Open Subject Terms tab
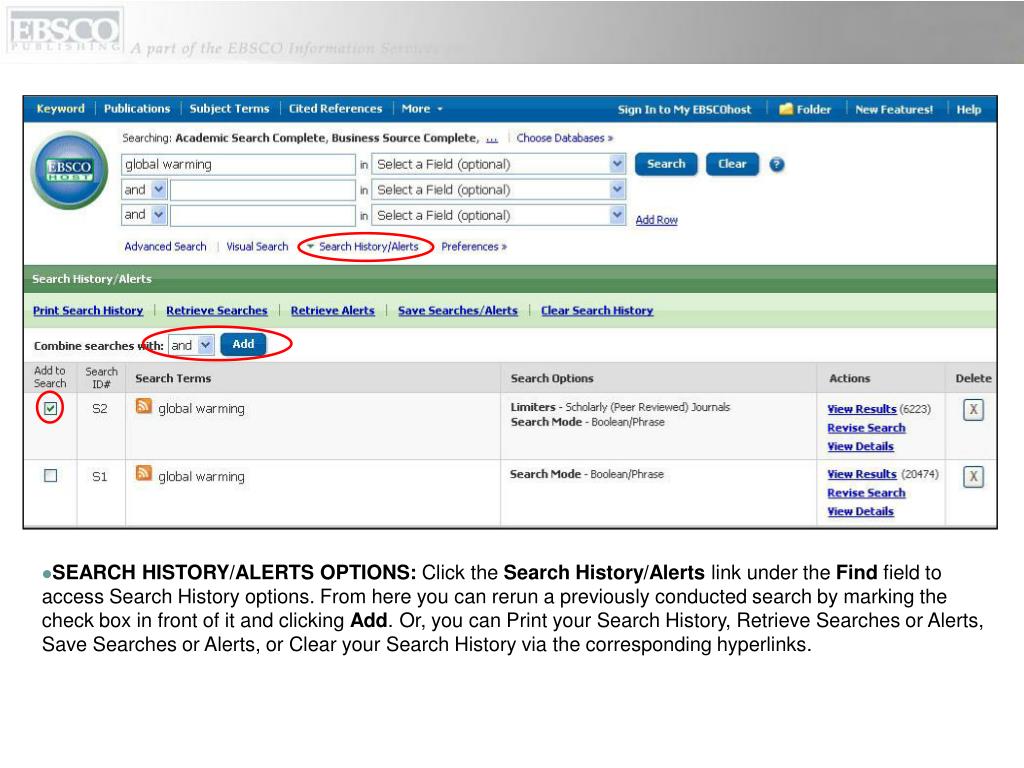1024x768 pixels. click(x=229, y=109)
